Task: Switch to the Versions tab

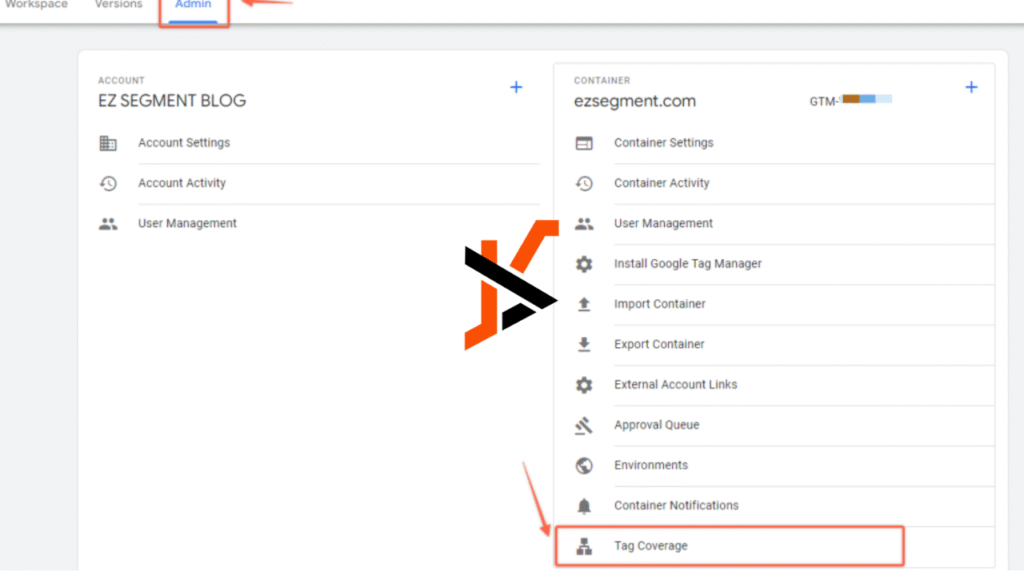Action: click(119, 5)
